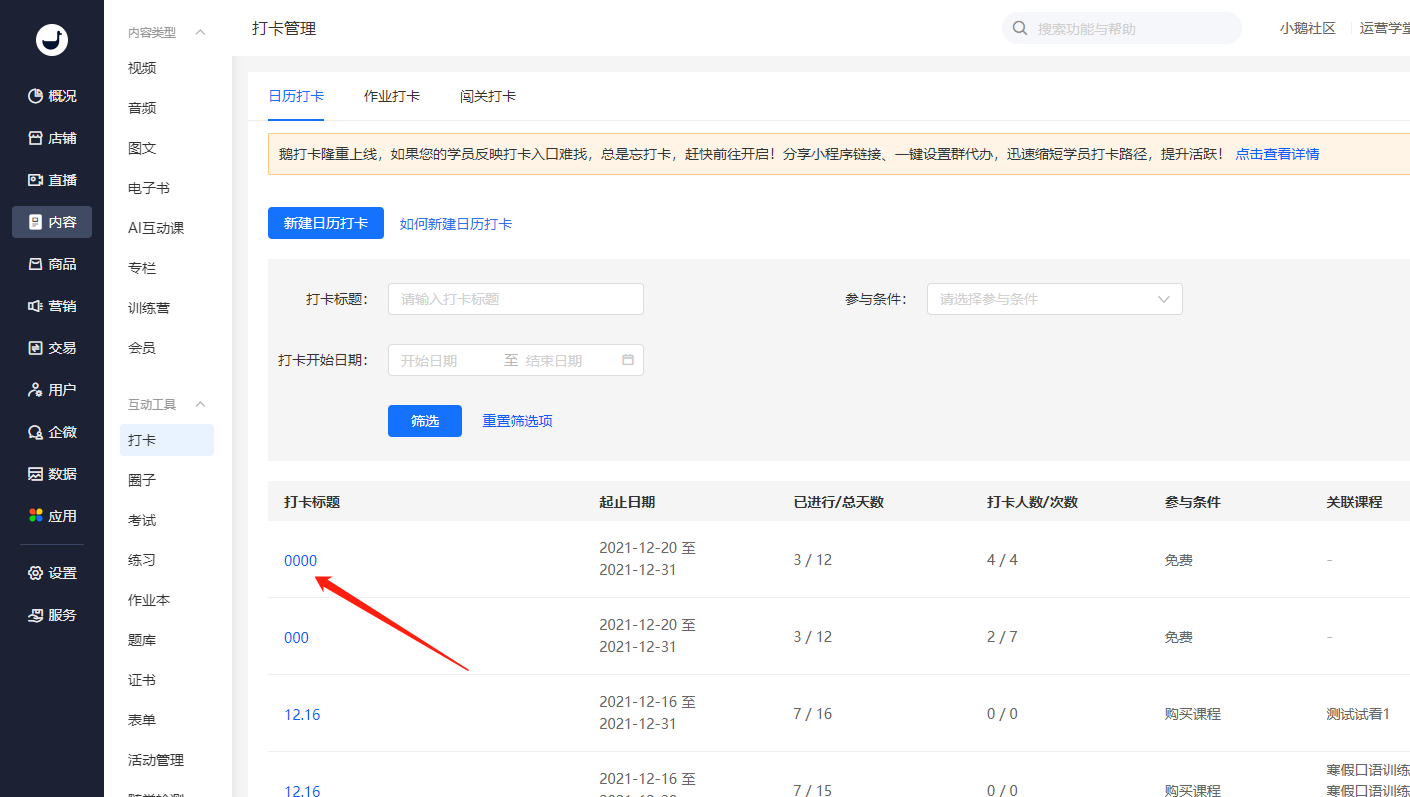Screen dimensions: 1410x797
Task: Click 起止日期 column header
Action: pos(627,502)
